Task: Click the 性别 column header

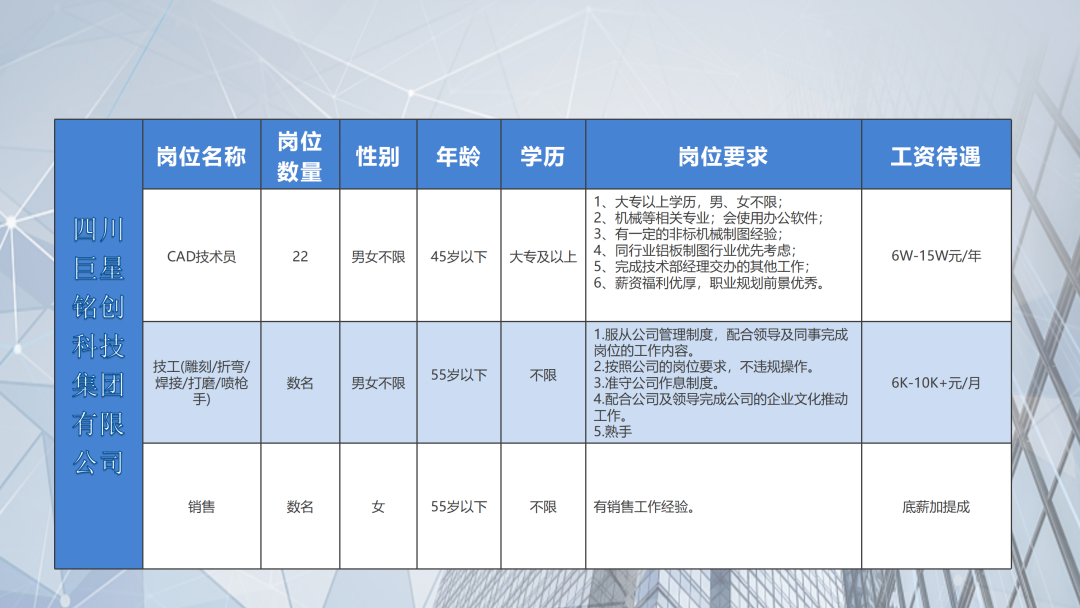Action: 377,156
